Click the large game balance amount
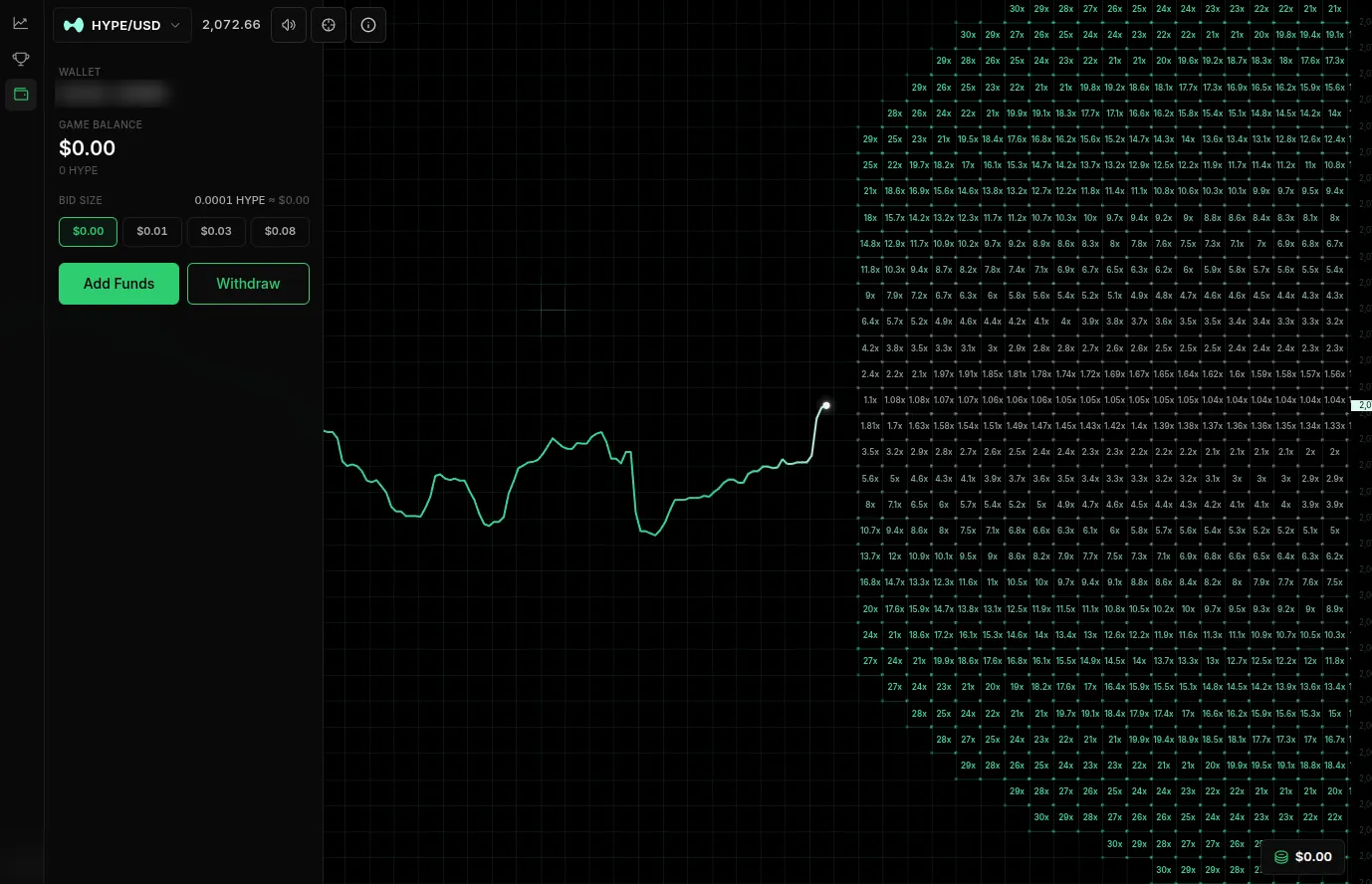Viewport: 1372px width, 884px height. (x=88, y=148)
